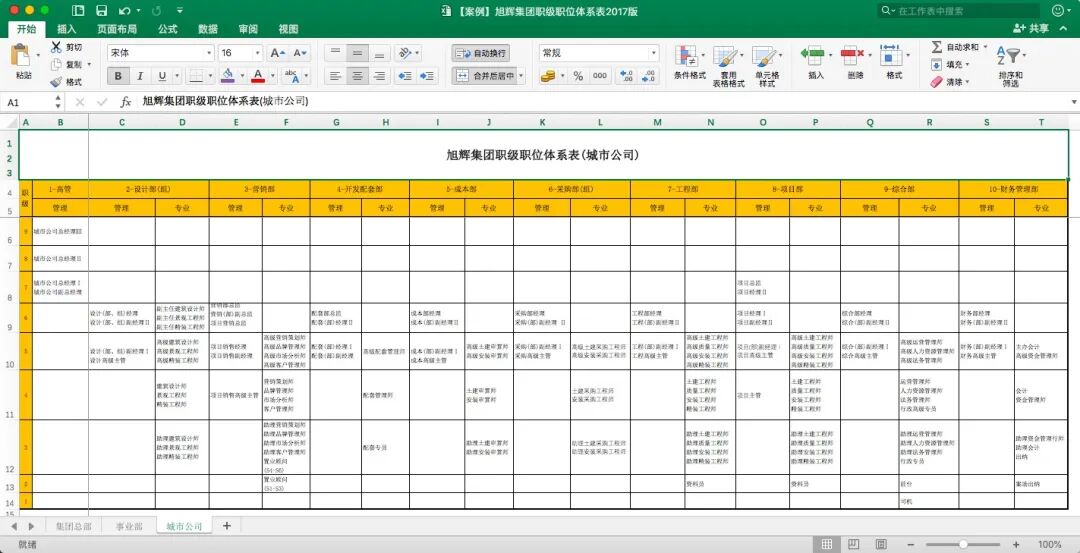Toggle Wrap Text (自动换行)
This screenshot has width=1080, height=553.
(481, 53)
